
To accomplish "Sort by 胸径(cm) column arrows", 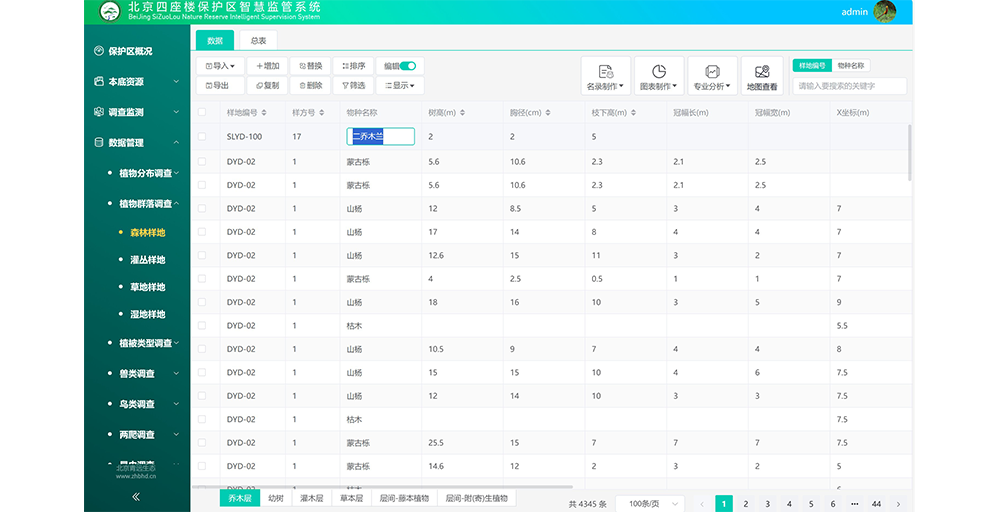I will 548,113.
